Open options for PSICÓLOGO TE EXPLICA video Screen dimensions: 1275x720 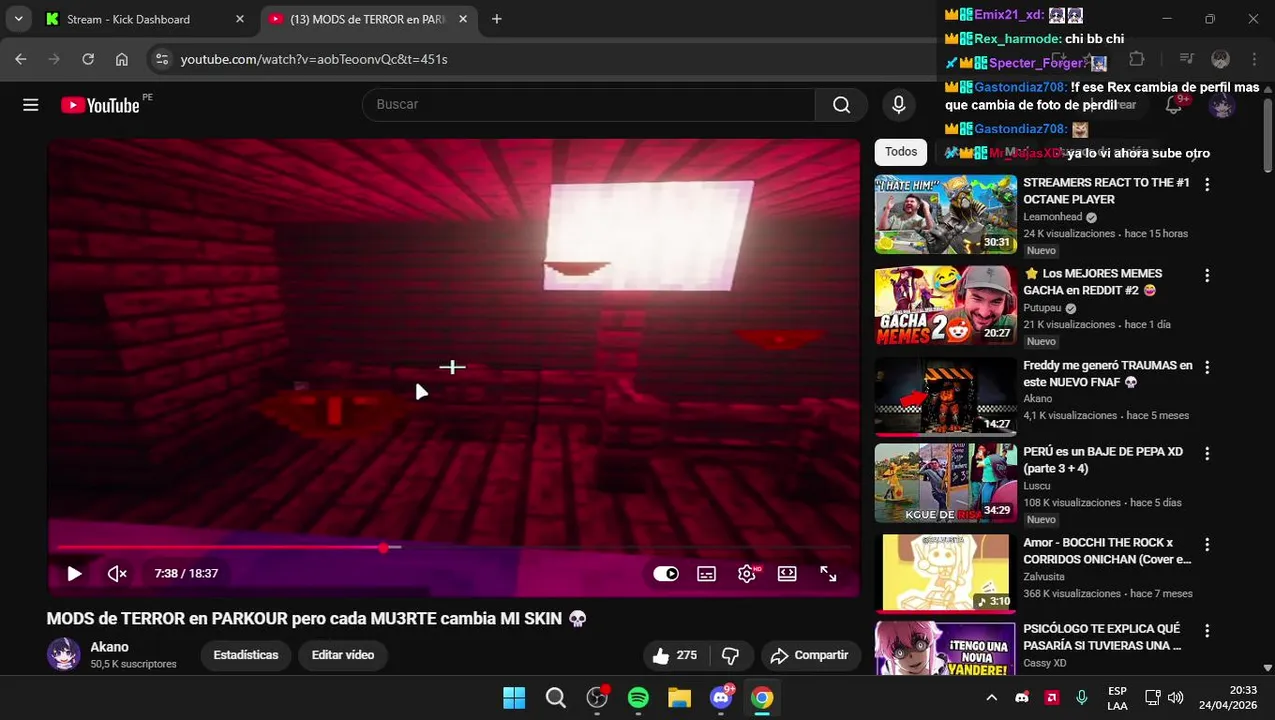(1207, 631)
